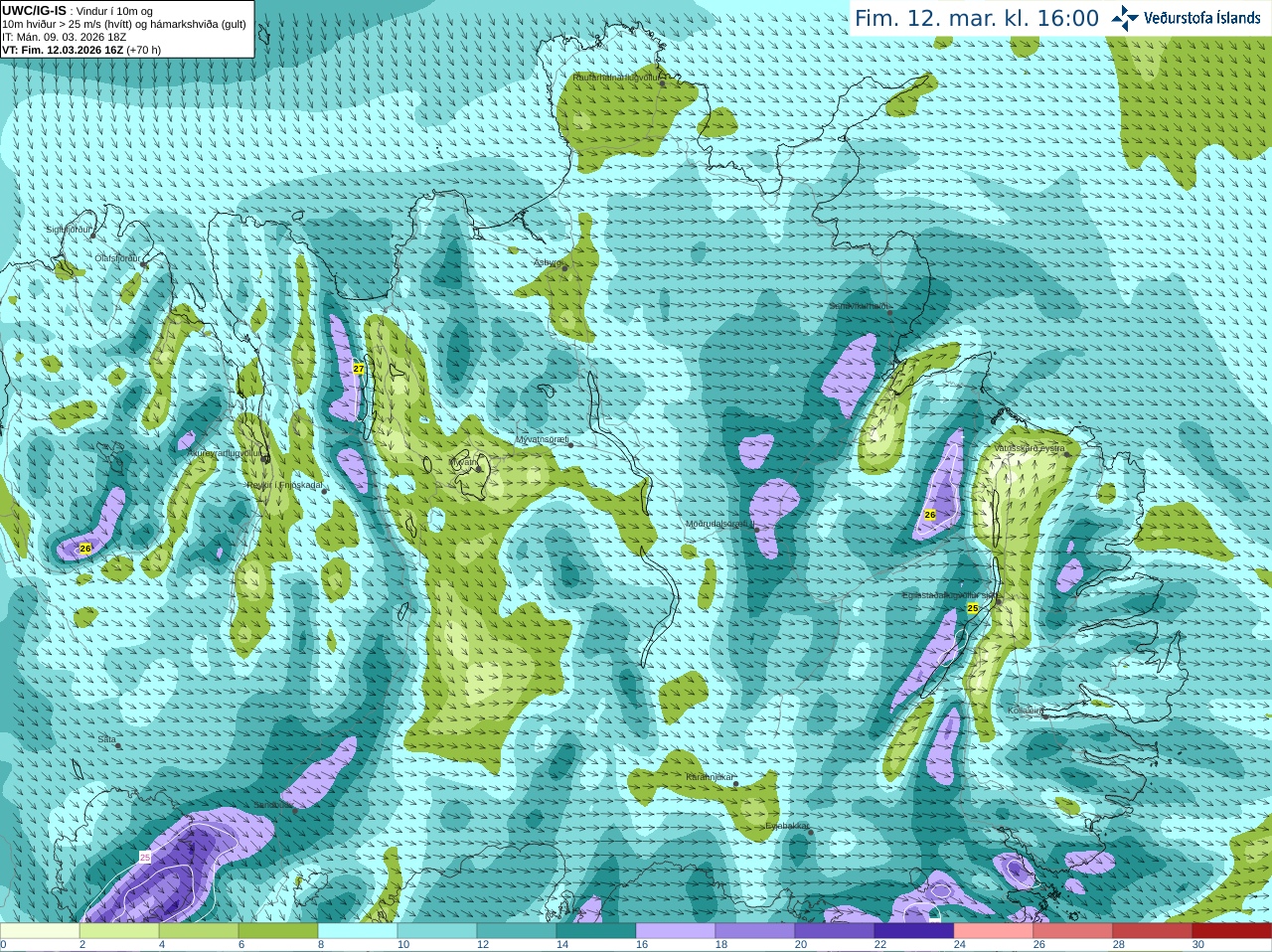Click the Ólafsfjörður station label
Screen dimensions: 1272x952
point(116,258)
